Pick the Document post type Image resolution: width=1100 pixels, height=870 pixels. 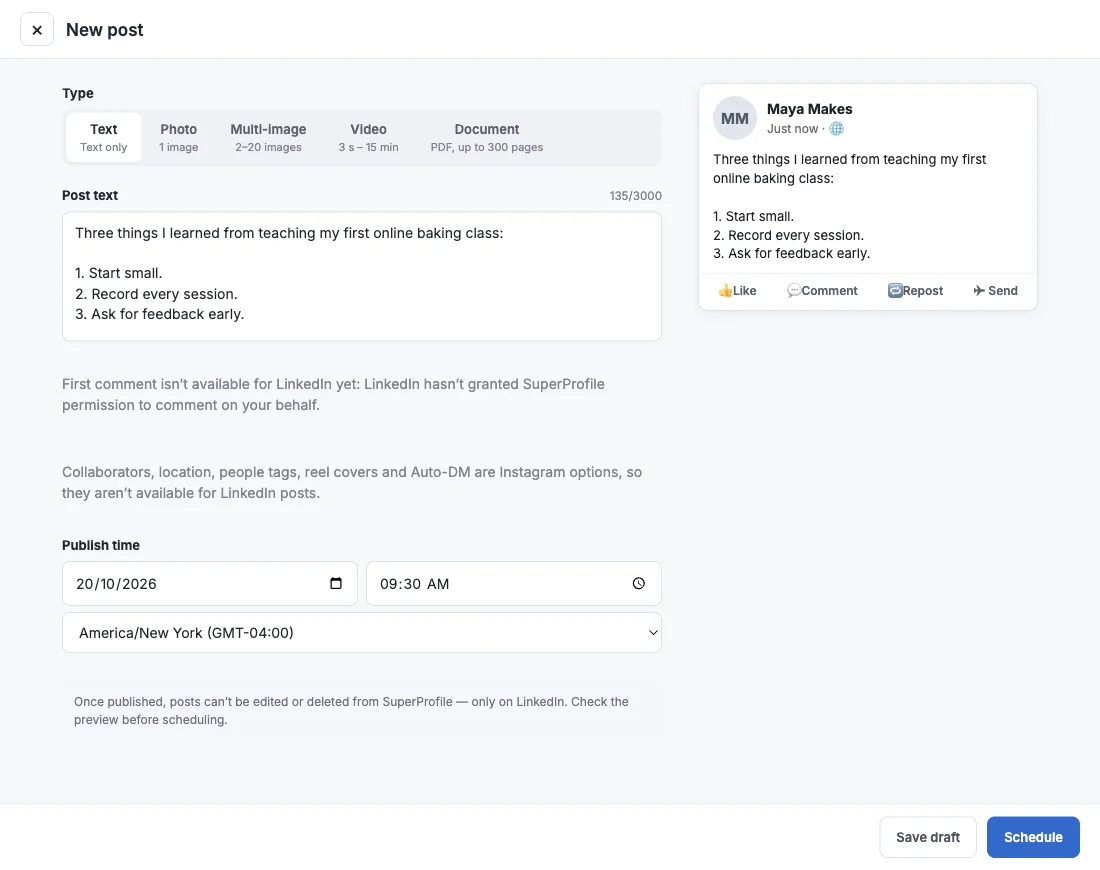click(x=487, y=138)
